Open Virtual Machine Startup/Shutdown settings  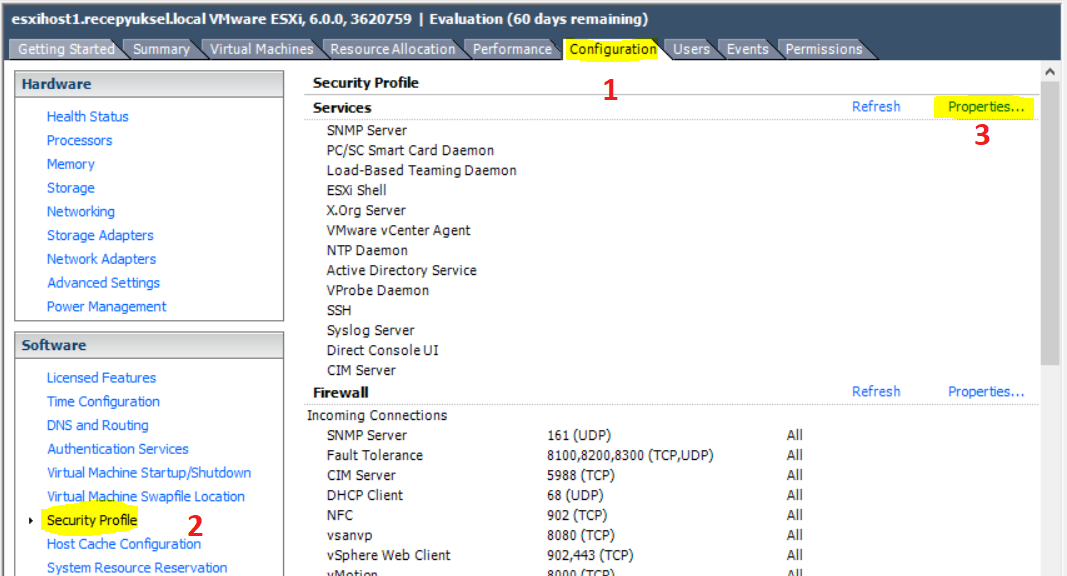click(148, 473)
